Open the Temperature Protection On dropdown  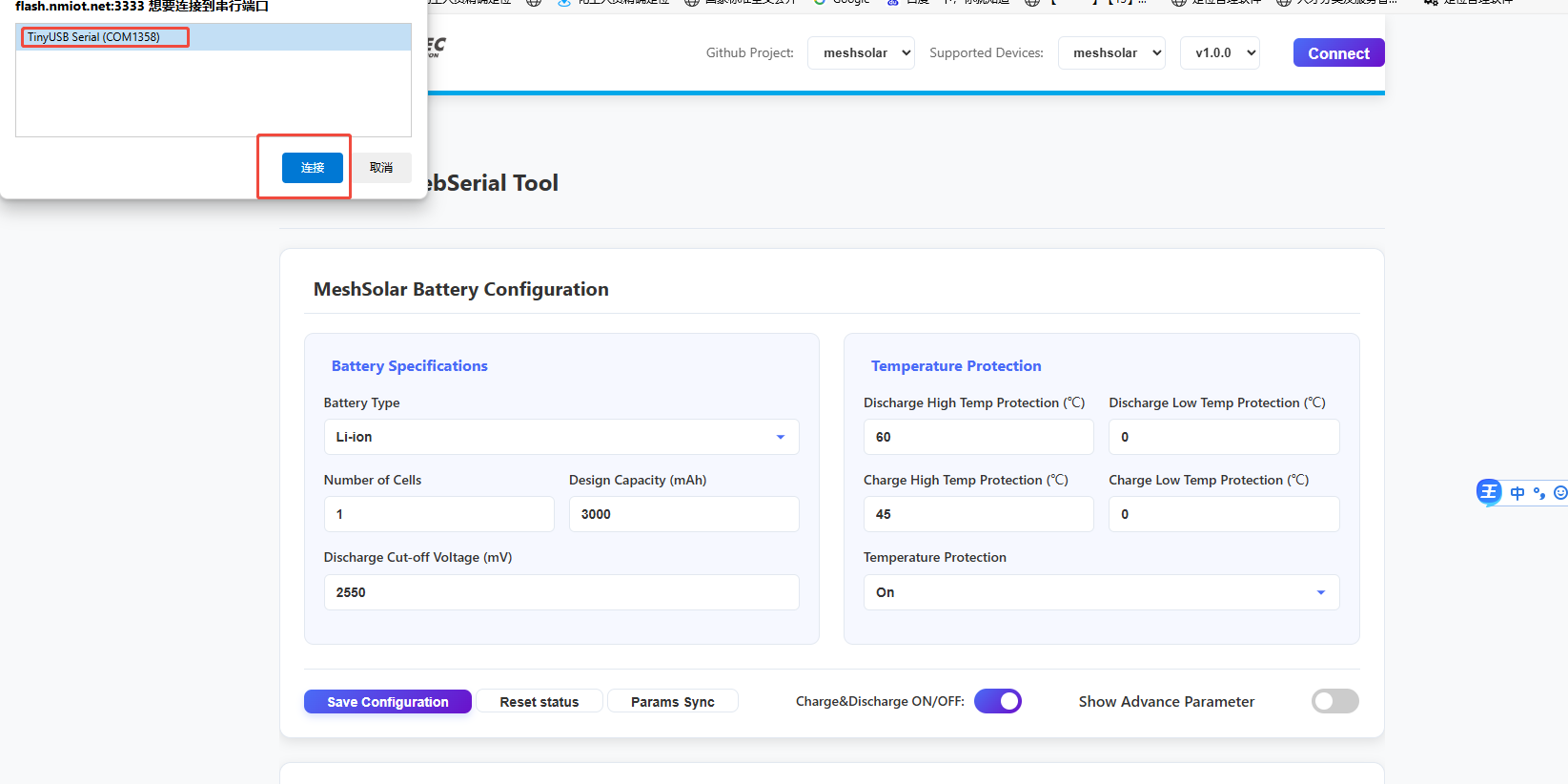pos(1101,592)
